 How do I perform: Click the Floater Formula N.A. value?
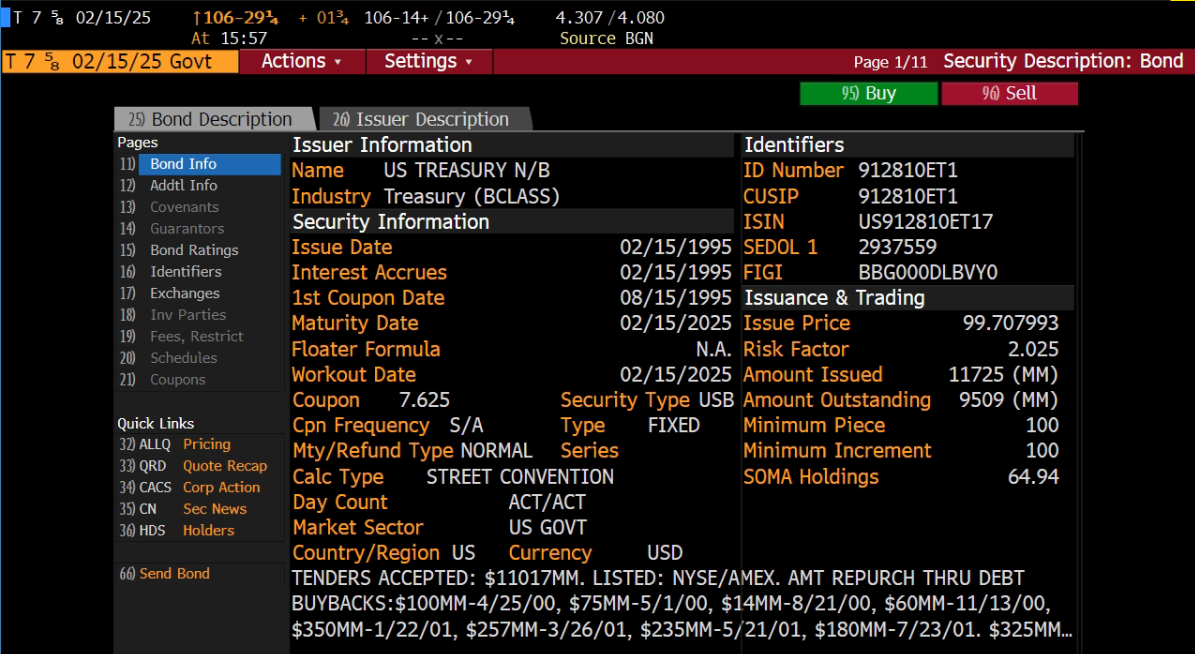click(713, 349)
